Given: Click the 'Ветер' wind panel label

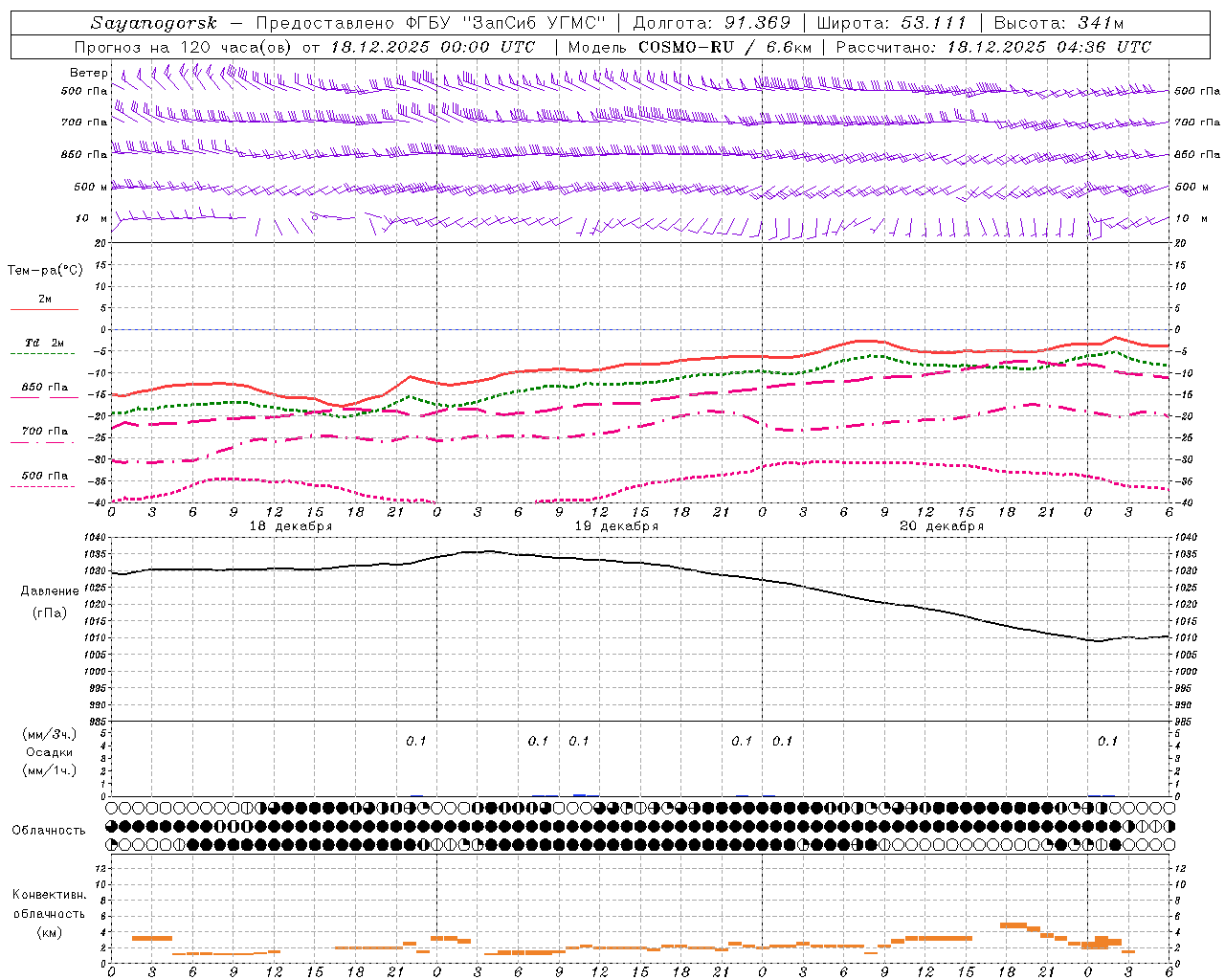Looking at the screenshot, I should [89, 73].
